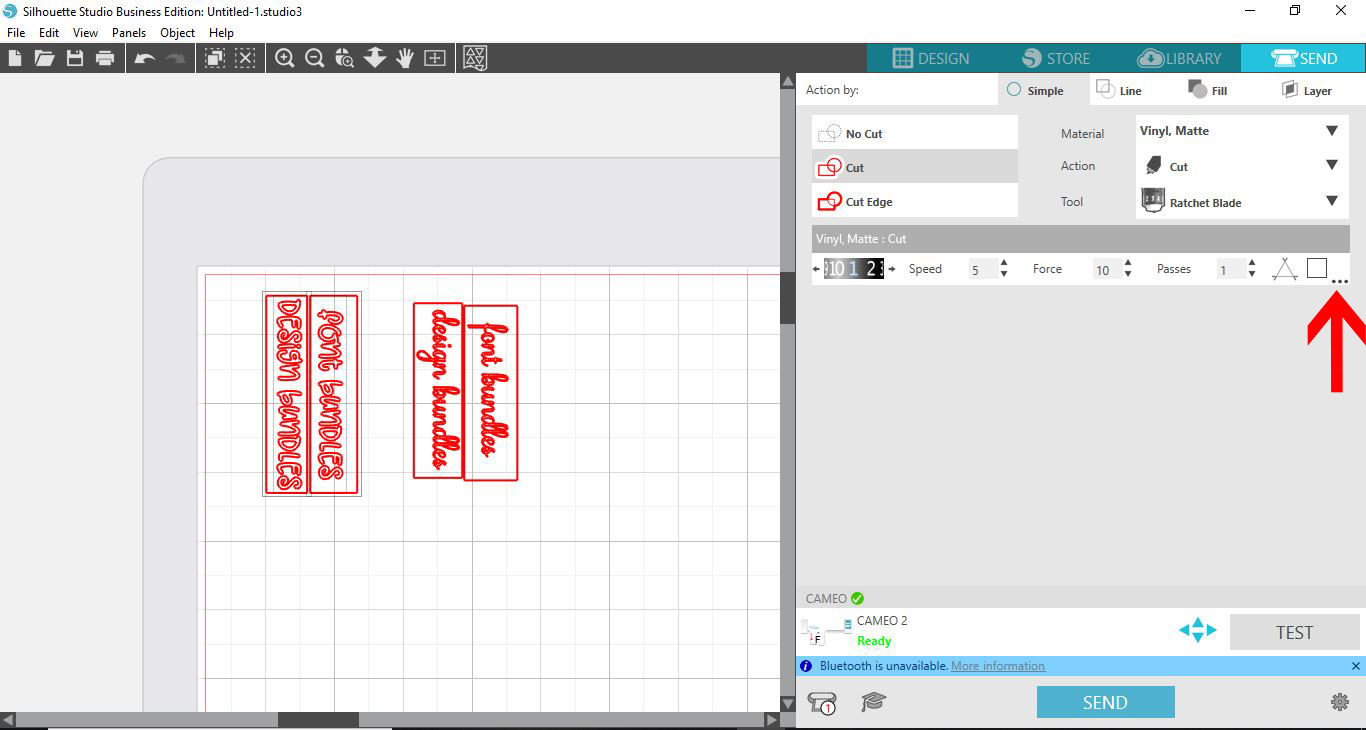The width and height of the screenshot is (1366, 730).
Task: Create a new document with the blank-page icon
Action: tap(15, 58)
